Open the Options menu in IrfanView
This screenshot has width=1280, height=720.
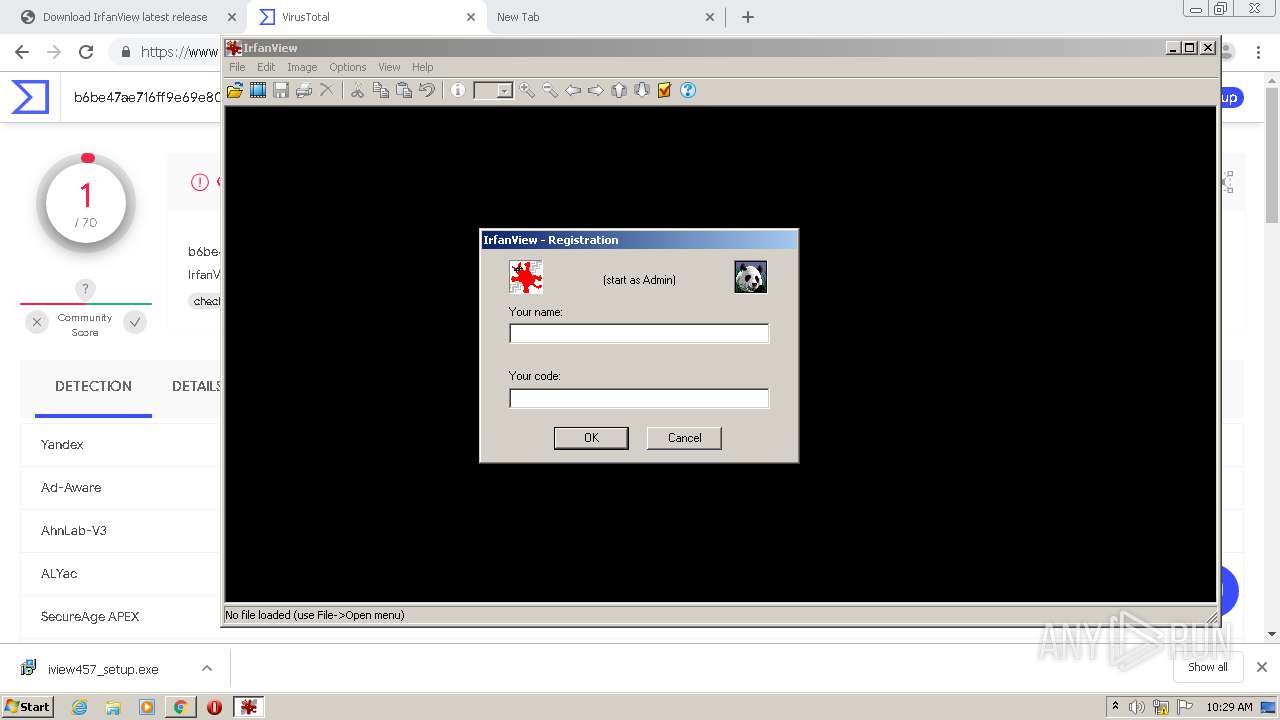click(348, 67)
